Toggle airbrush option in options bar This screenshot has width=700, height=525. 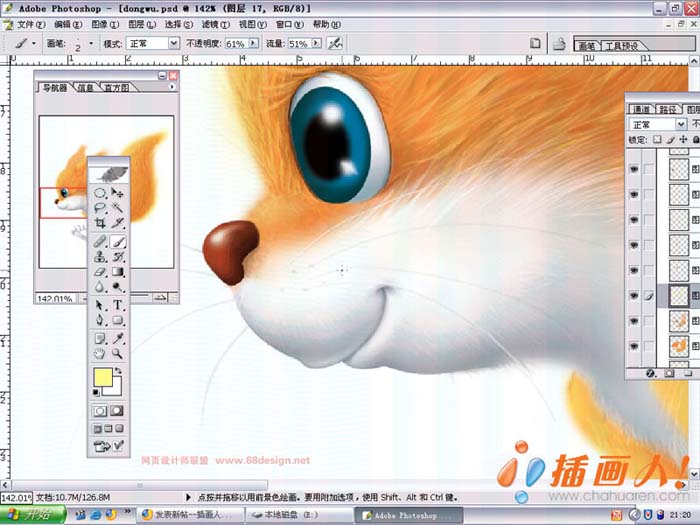point(335,43)
